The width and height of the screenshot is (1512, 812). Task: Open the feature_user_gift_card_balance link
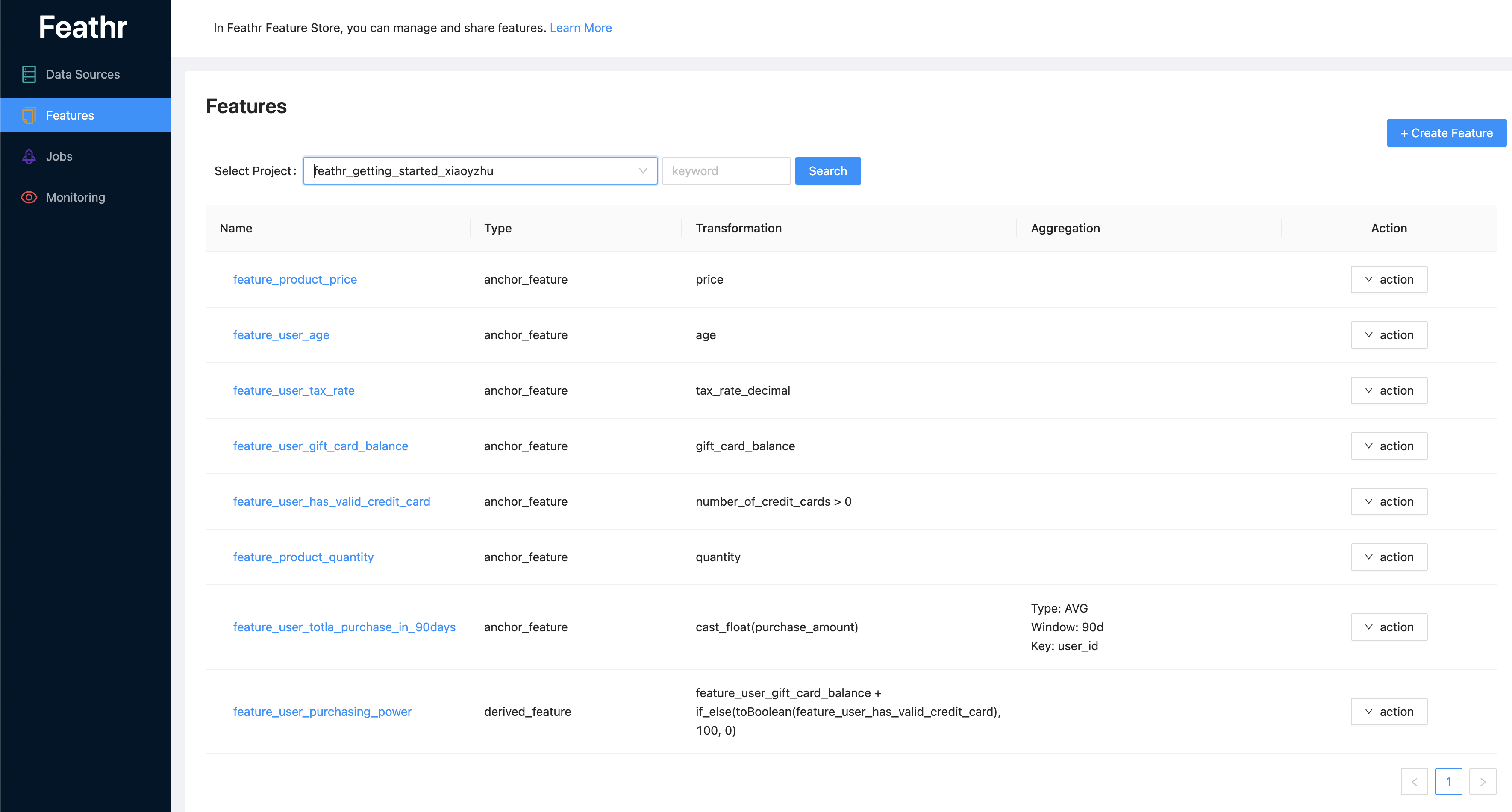pyautogui.click(x=321, y=446)
